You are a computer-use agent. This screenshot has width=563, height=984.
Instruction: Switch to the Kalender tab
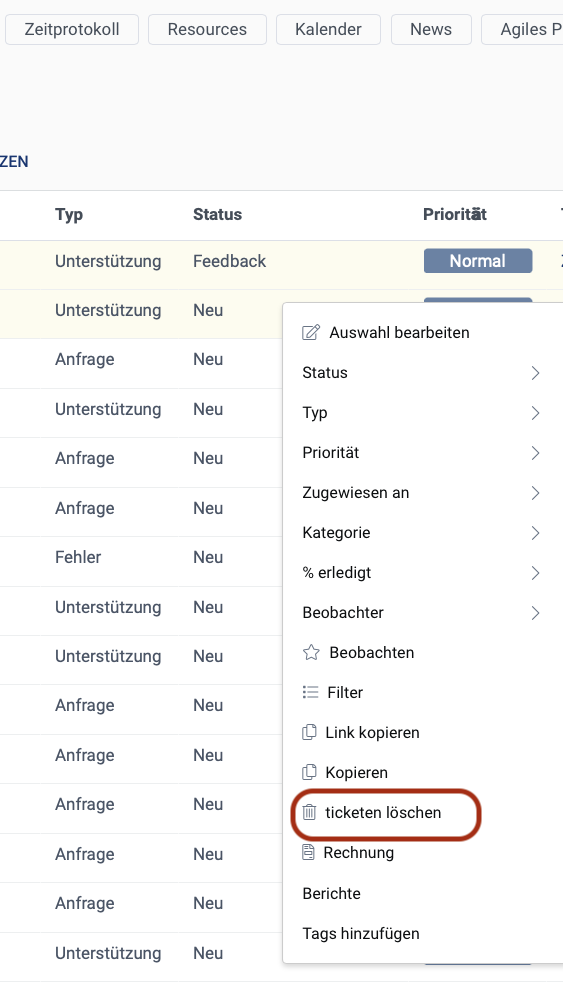click(328, 29)
